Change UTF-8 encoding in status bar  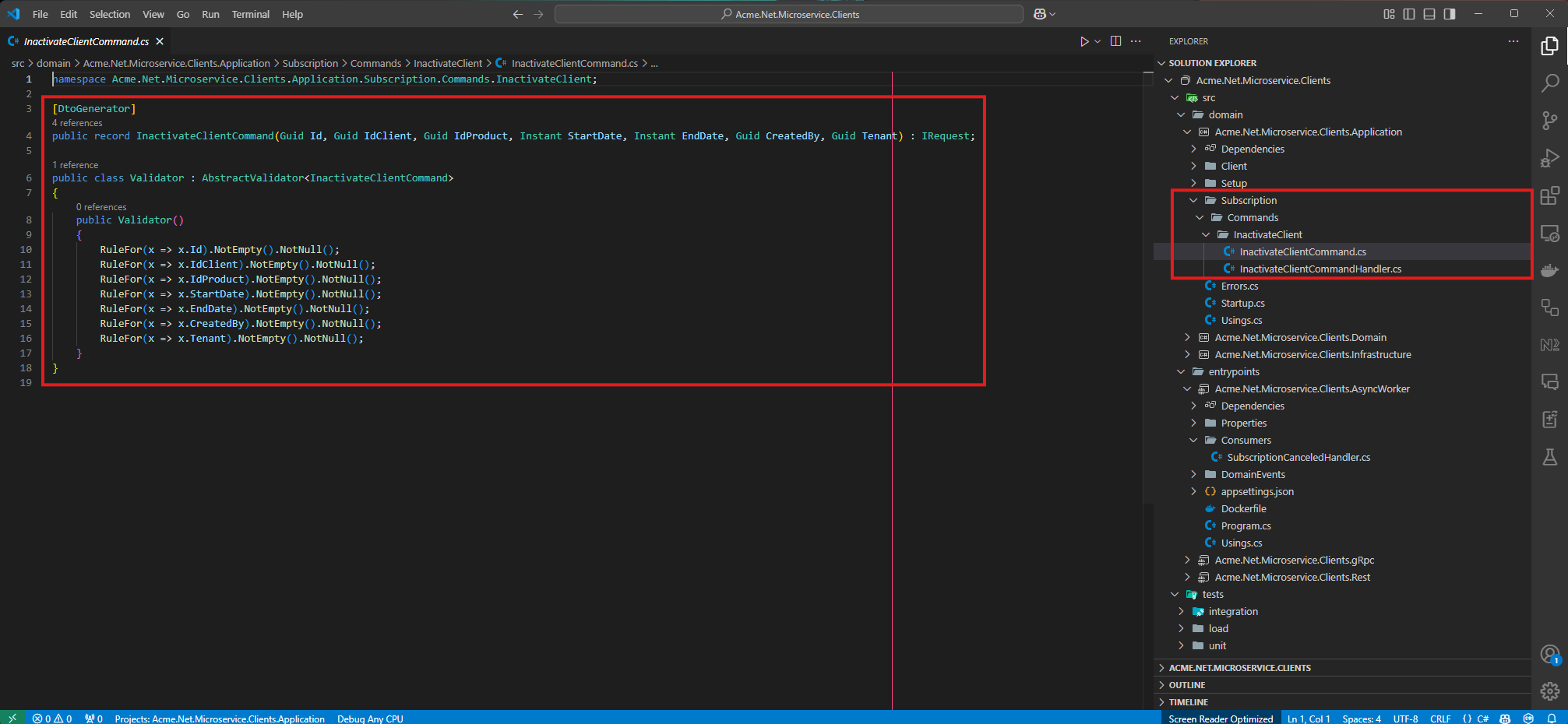pos(1405,718)
